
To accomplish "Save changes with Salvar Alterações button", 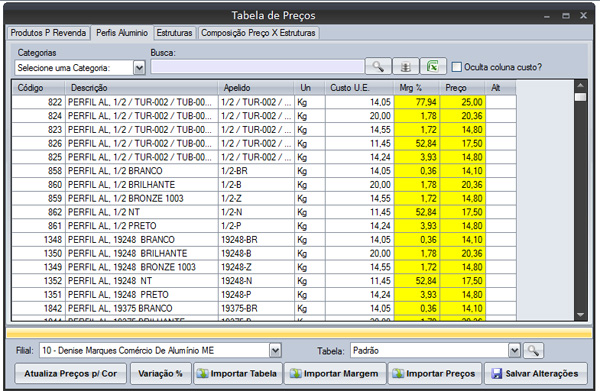I will pos(536,373).
